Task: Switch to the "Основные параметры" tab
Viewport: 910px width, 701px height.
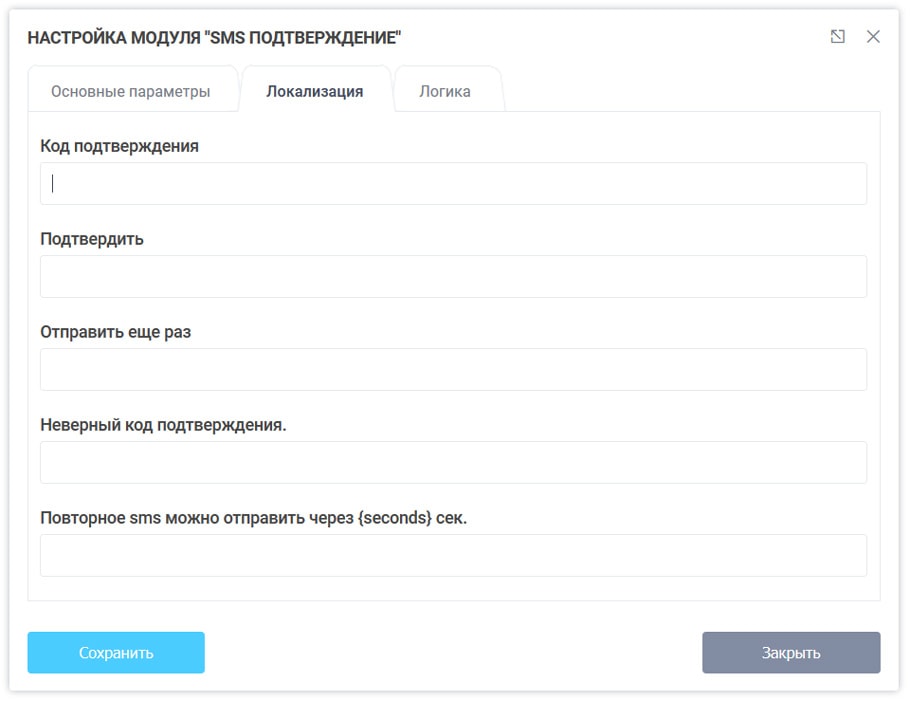Action: click(133, 90)
